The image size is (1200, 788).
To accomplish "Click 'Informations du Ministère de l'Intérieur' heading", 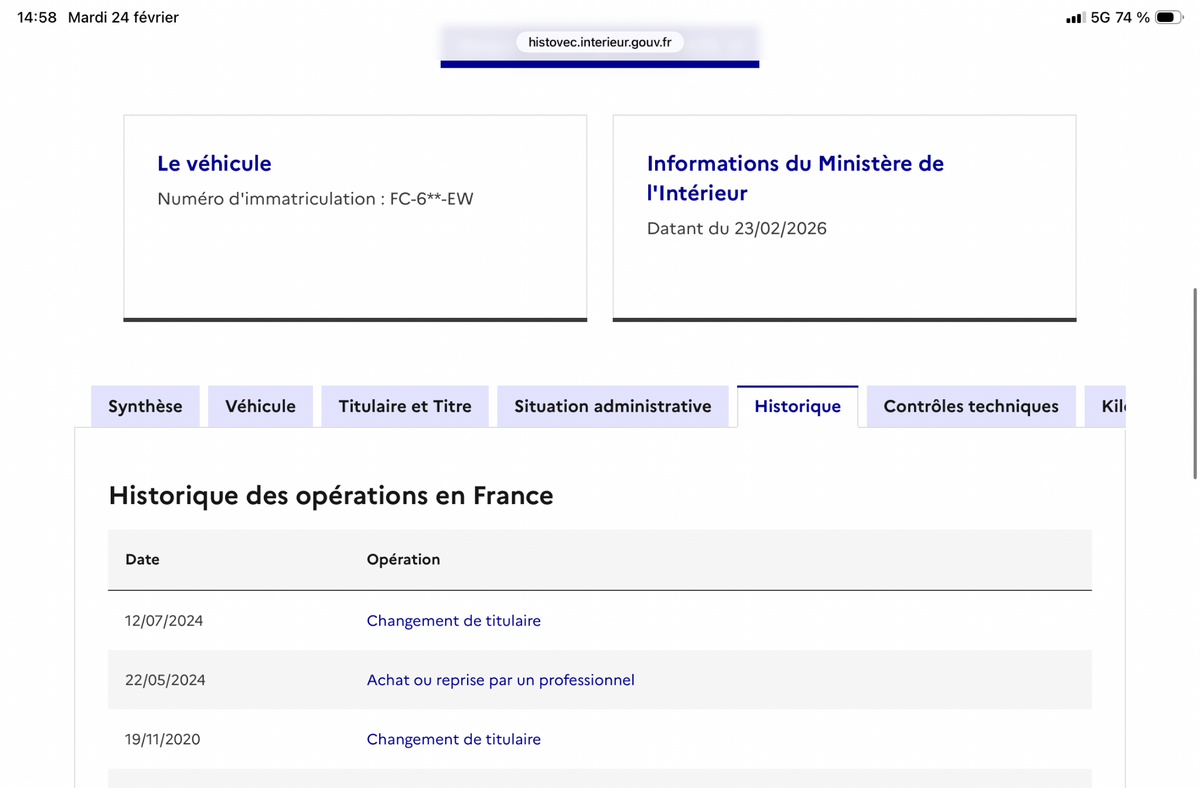I will [x=795, y=178].
